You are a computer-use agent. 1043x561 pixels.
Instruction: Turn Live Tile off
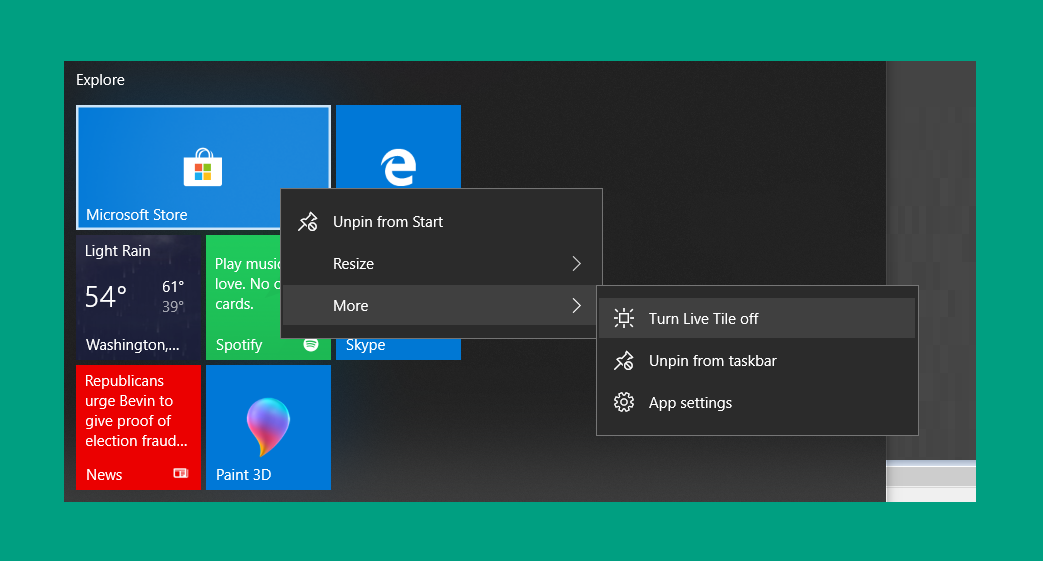757,318
